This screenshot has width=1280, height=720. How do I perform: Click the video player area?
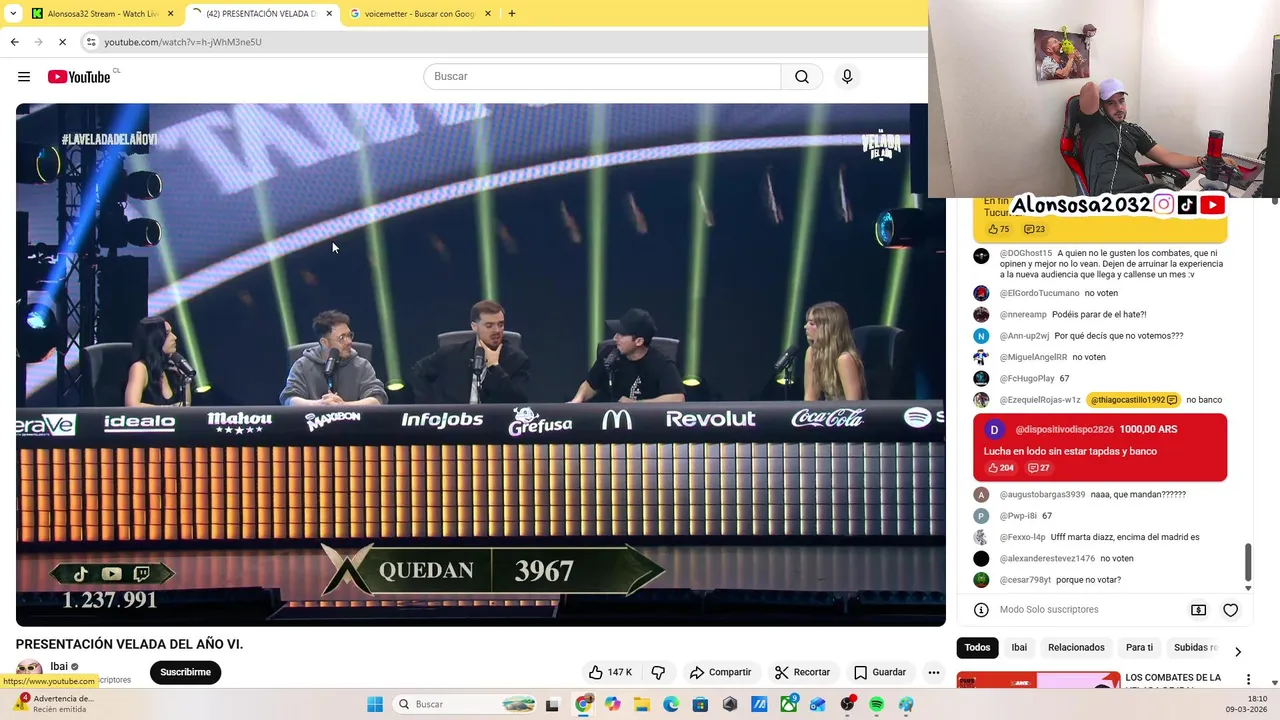pyautogui.click(x=480, y=364)
